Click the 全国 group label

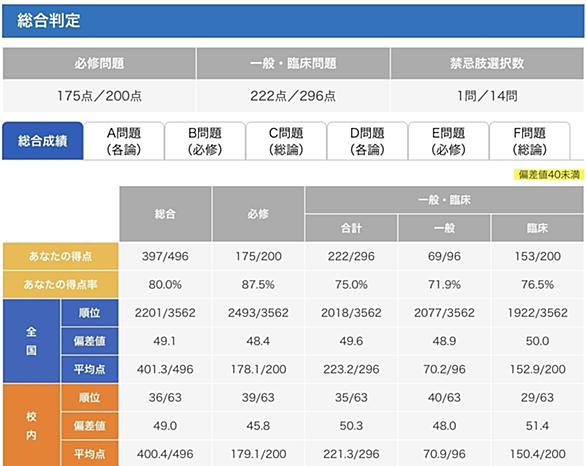[31, 341]
